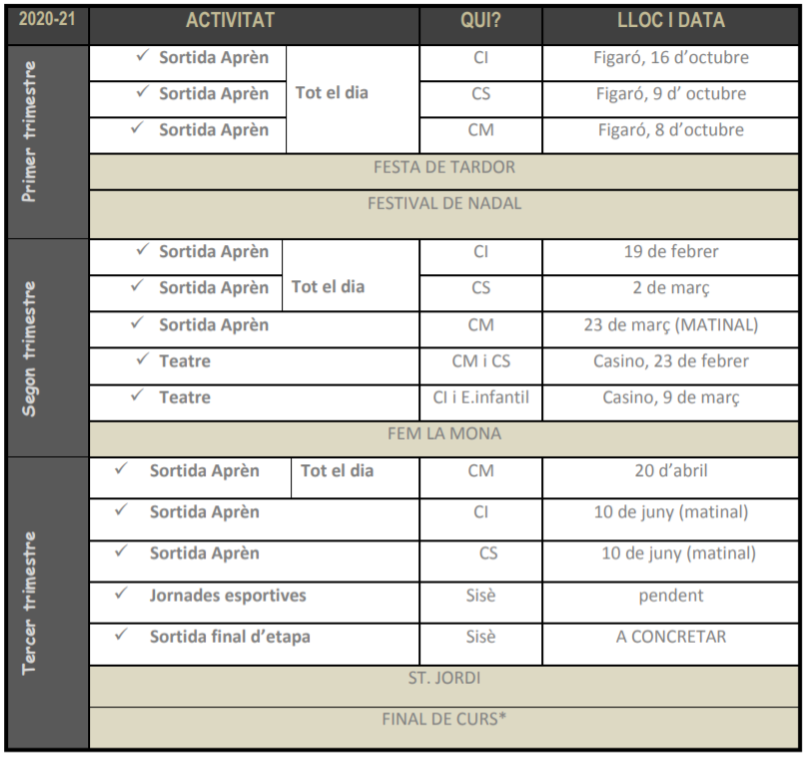Click the checkmark beside Sortida final d'etapa

pos(121,634)
